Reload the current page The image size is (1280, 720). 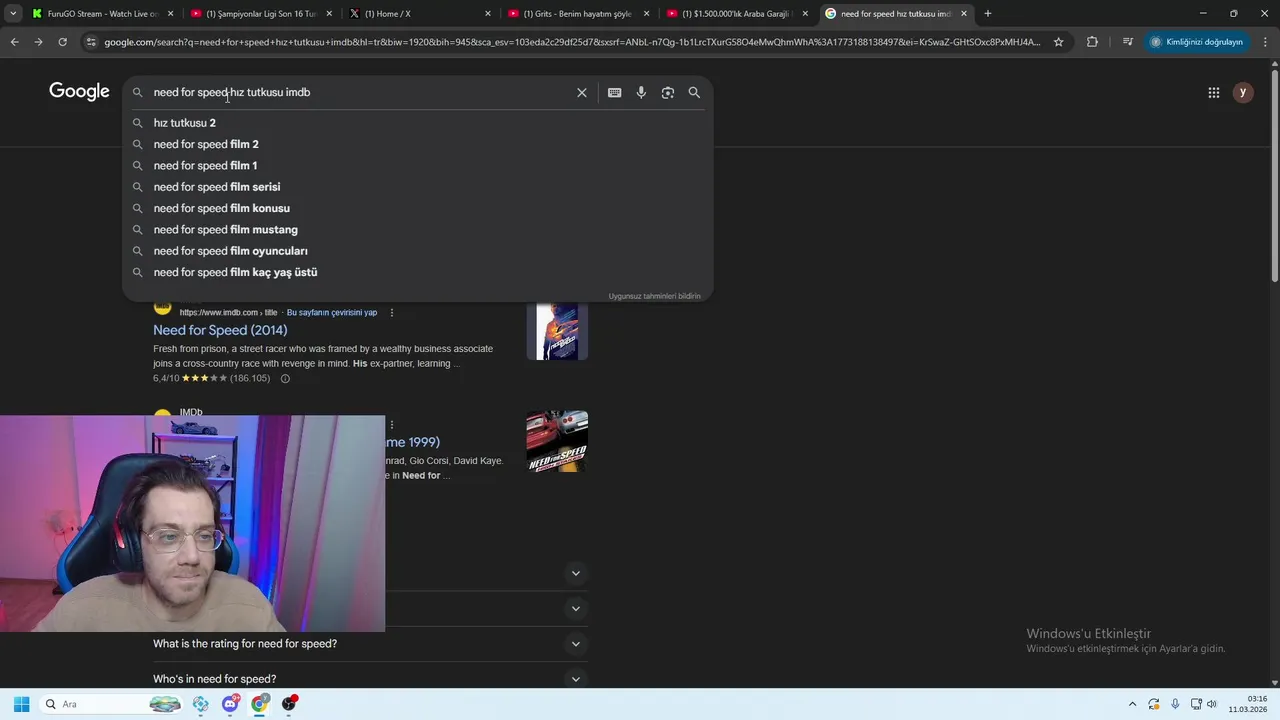(x=62, y=42)
